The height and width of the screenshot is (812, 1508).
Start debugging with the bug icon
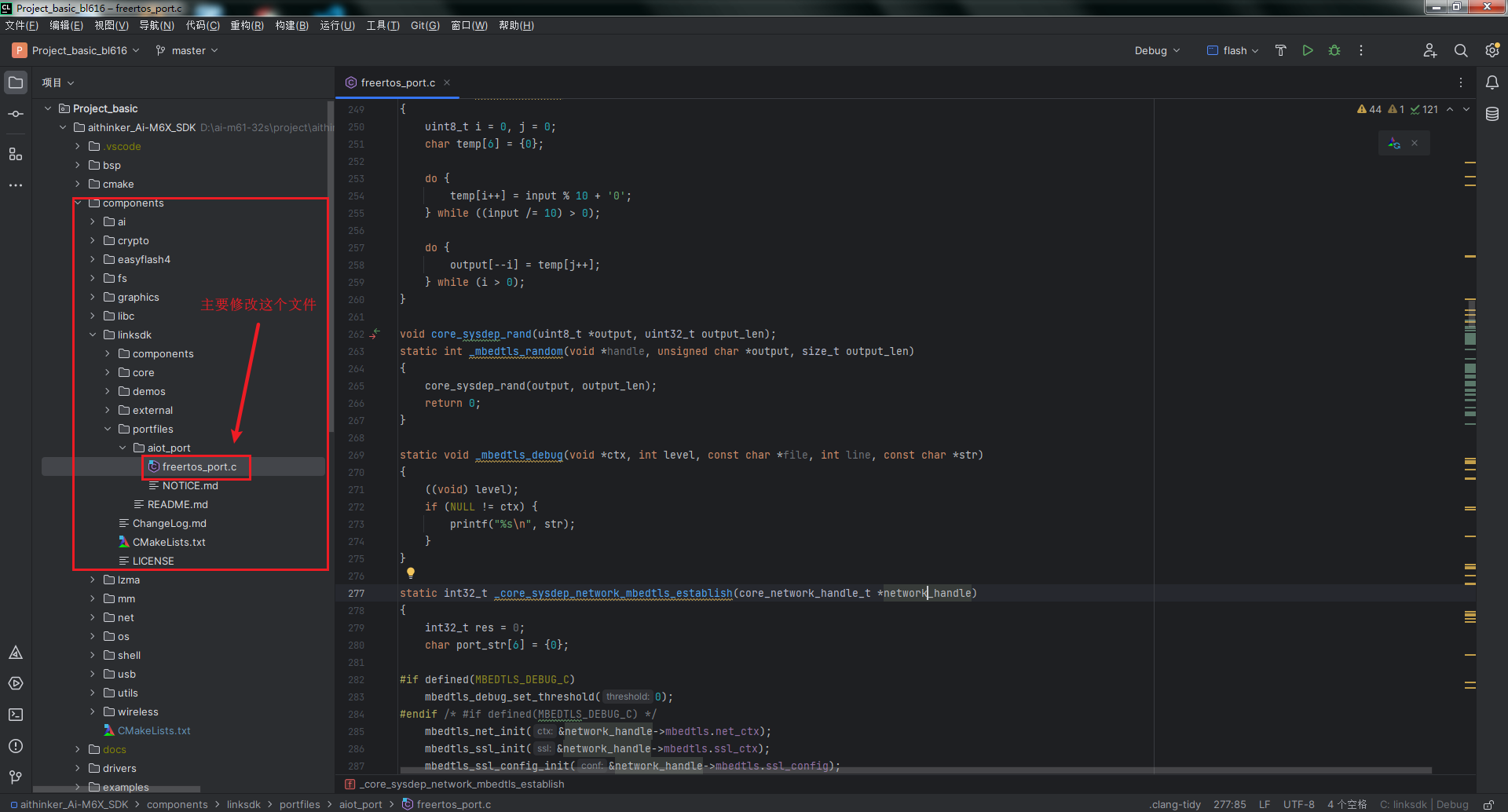(1334, 50)
